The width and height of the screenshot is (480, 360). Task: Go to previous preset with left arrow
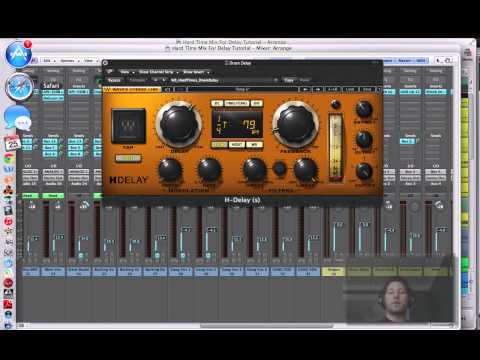[x=155, y=80]
